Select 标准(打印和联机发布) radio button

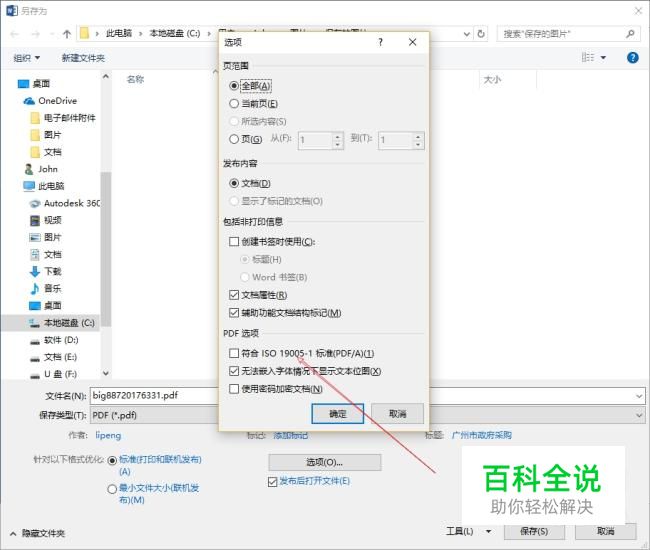tap(112, 460)
